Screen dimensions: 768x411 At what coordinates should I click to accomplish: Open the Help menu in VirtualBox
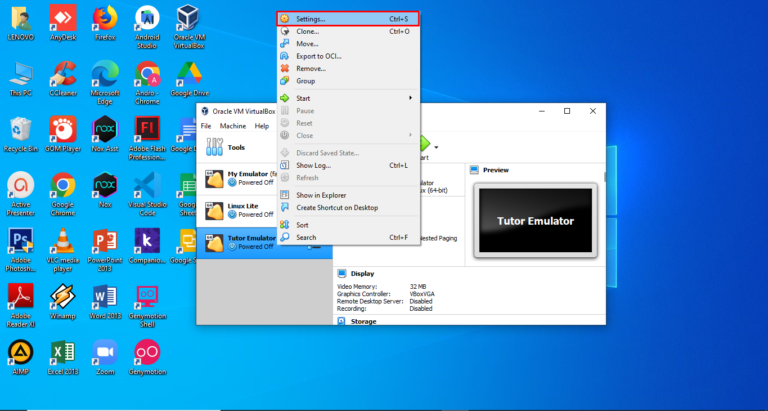[262, 126]
